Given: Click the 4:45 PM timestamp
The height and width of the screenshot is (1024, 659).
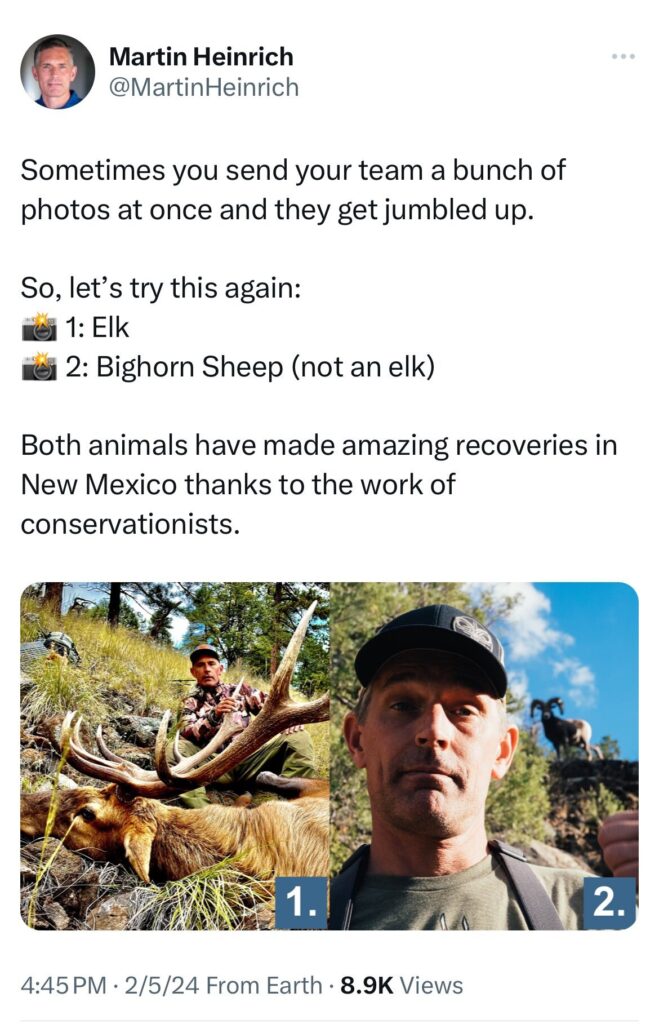Looking at the screenshot, I should (x=62, y=985).
